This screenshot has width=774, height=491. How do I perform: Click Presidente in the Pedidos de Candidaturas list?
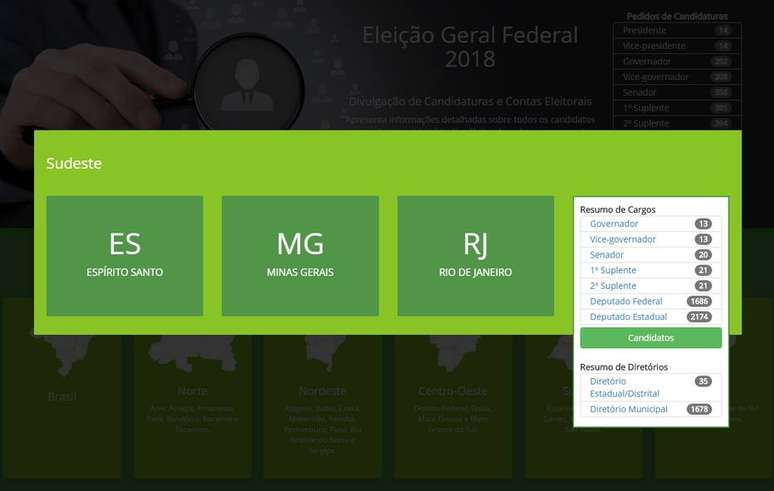tap(644, 31)
